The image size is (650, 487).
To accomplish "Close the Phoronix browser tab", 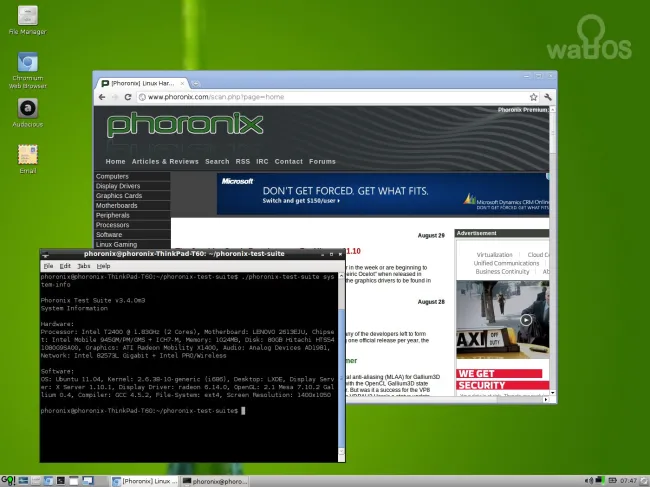I will [x=182, y=83].
